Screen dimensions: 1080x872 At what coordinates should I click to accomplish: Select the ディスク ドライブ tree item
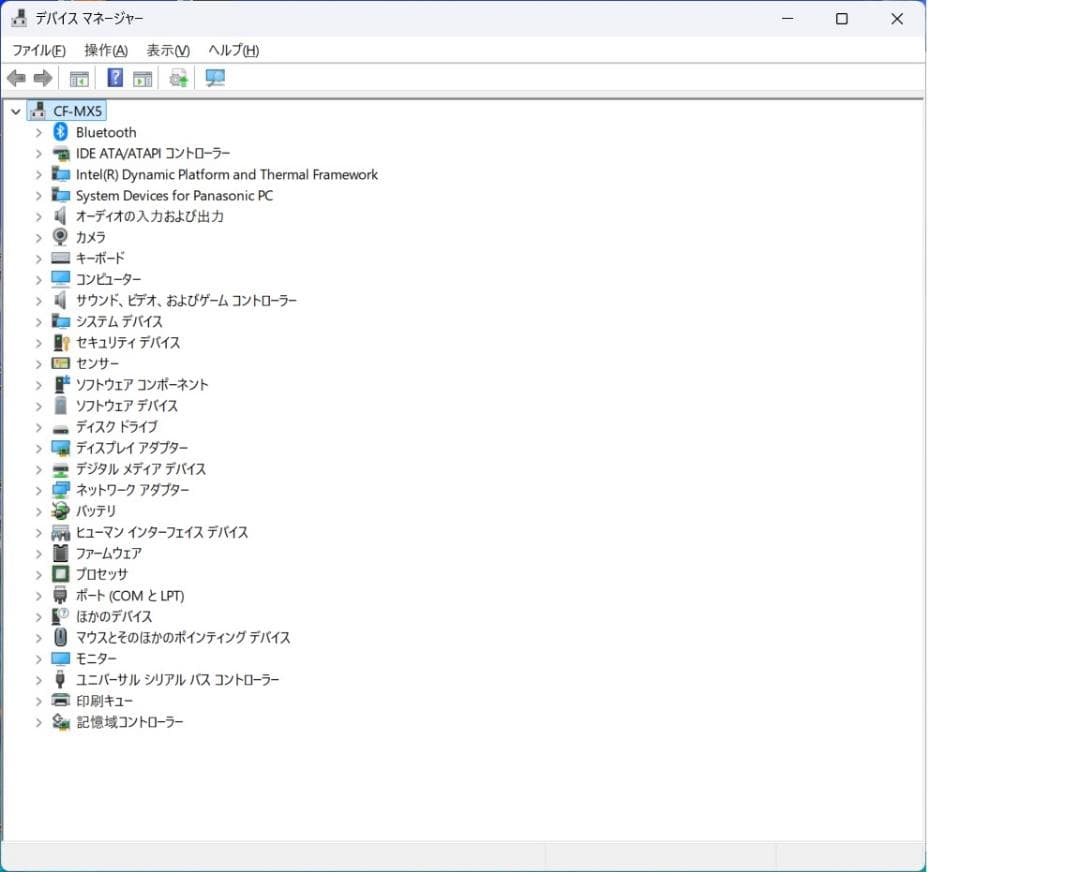tap(114, 426)
